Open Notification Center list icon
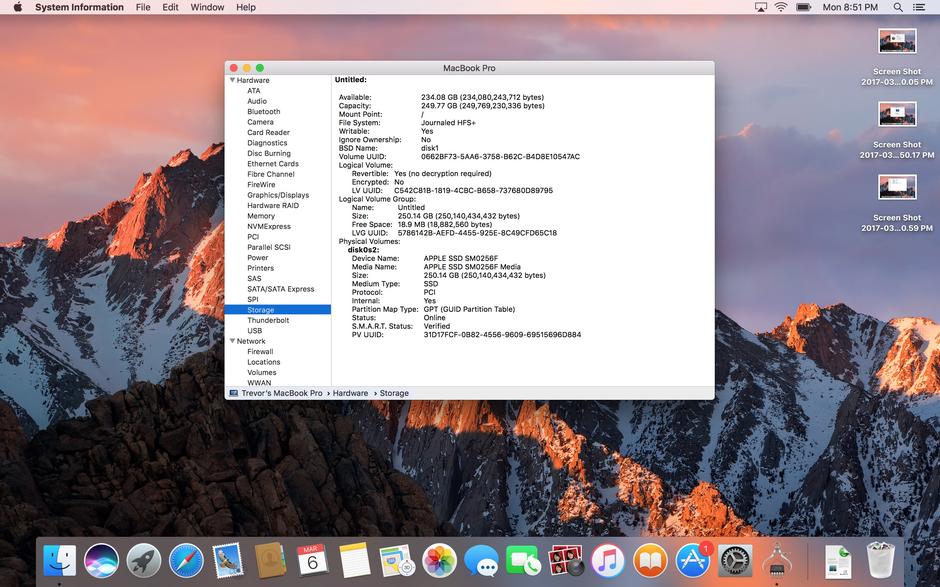Image resolution: width=940 pixels, height=587 pixels. point(918,7)
